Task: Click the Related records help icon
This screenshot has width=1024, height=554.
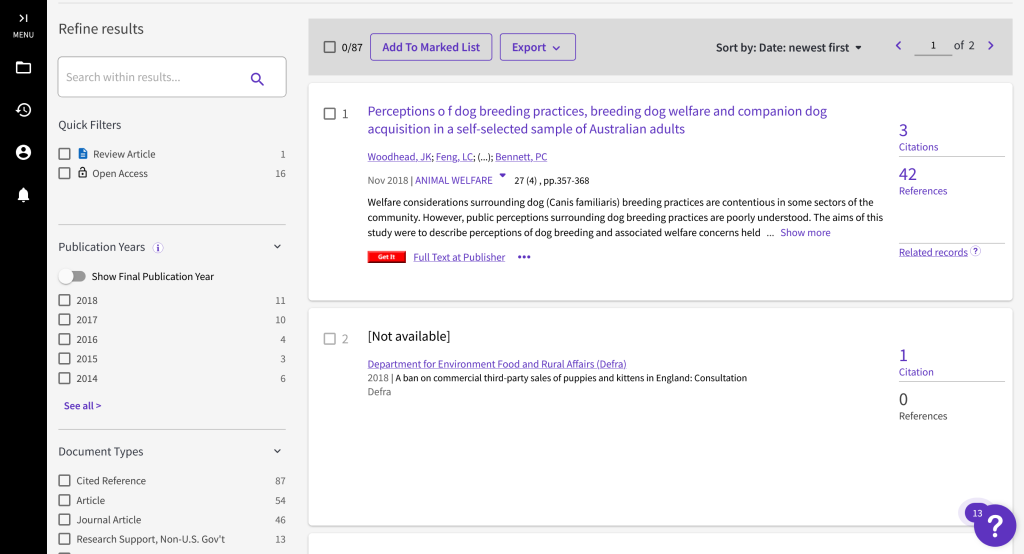Action: (975, 251)
